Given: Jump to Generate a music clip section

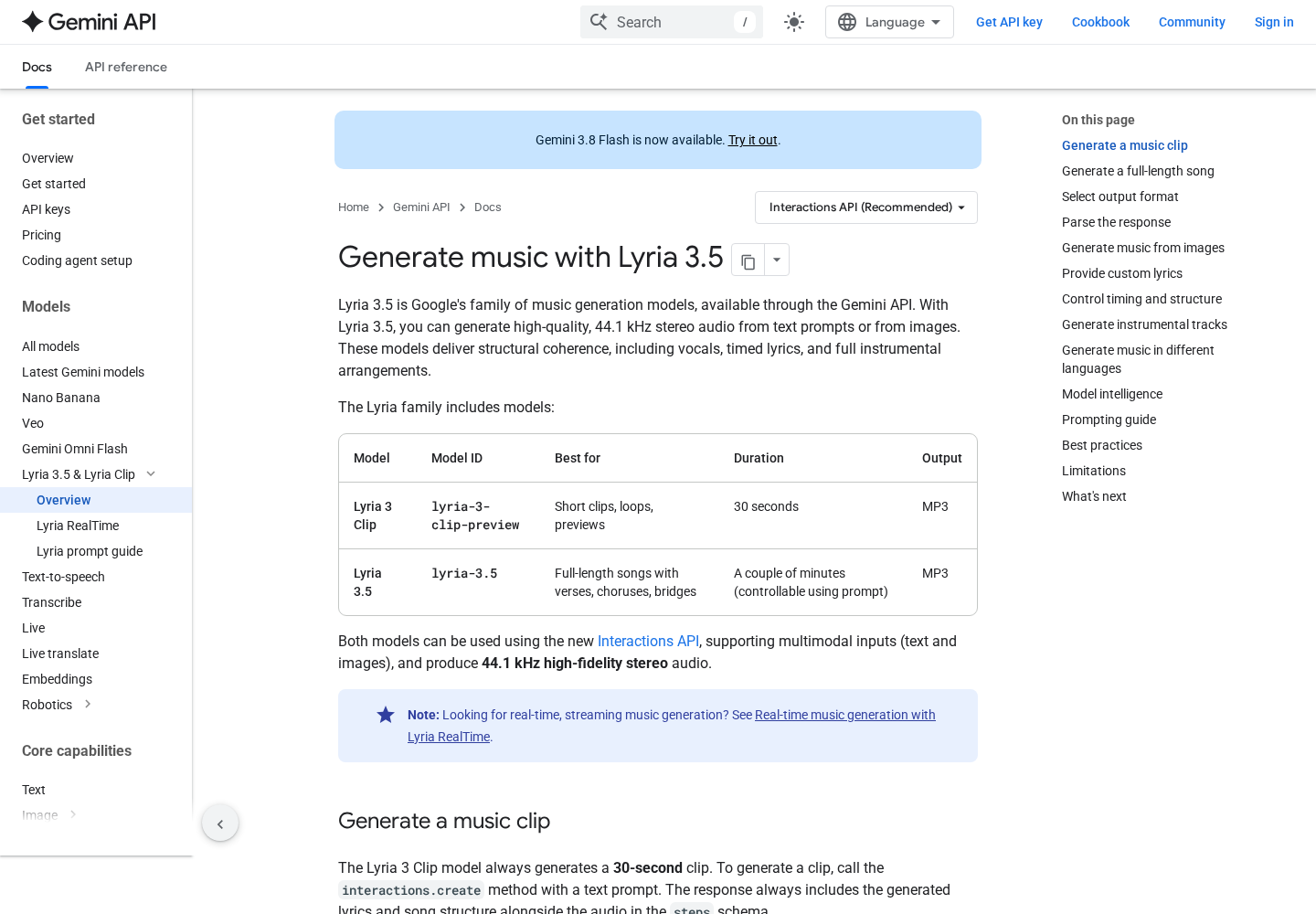Looking at the screenshot, I should point(1124,145).
